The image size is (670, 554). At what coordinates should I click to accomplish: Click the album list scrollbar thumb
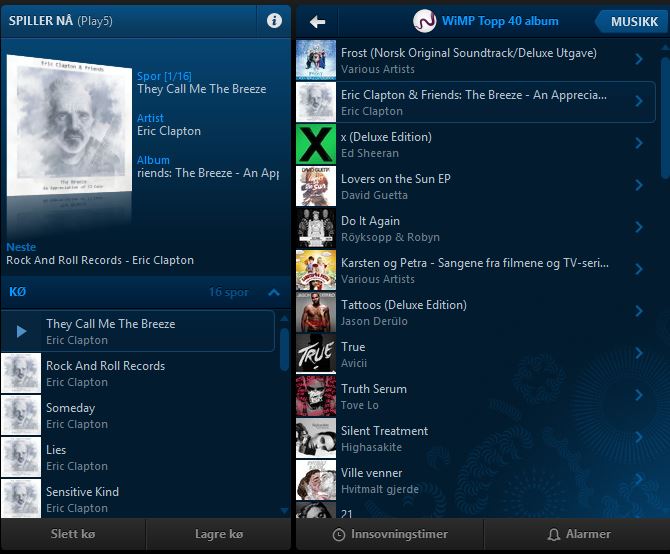pos(665,118)
